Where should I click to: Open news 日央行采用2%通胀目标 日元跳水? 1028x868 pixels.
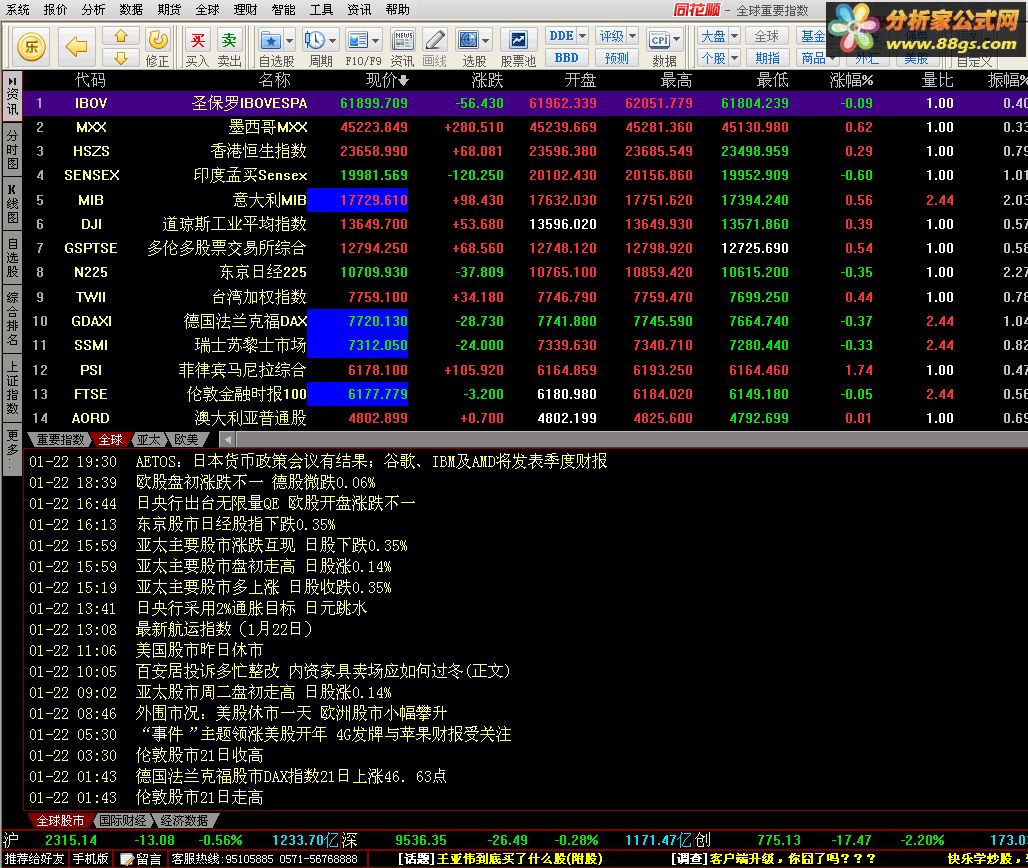pyautogui.click(x=251, y=608)
